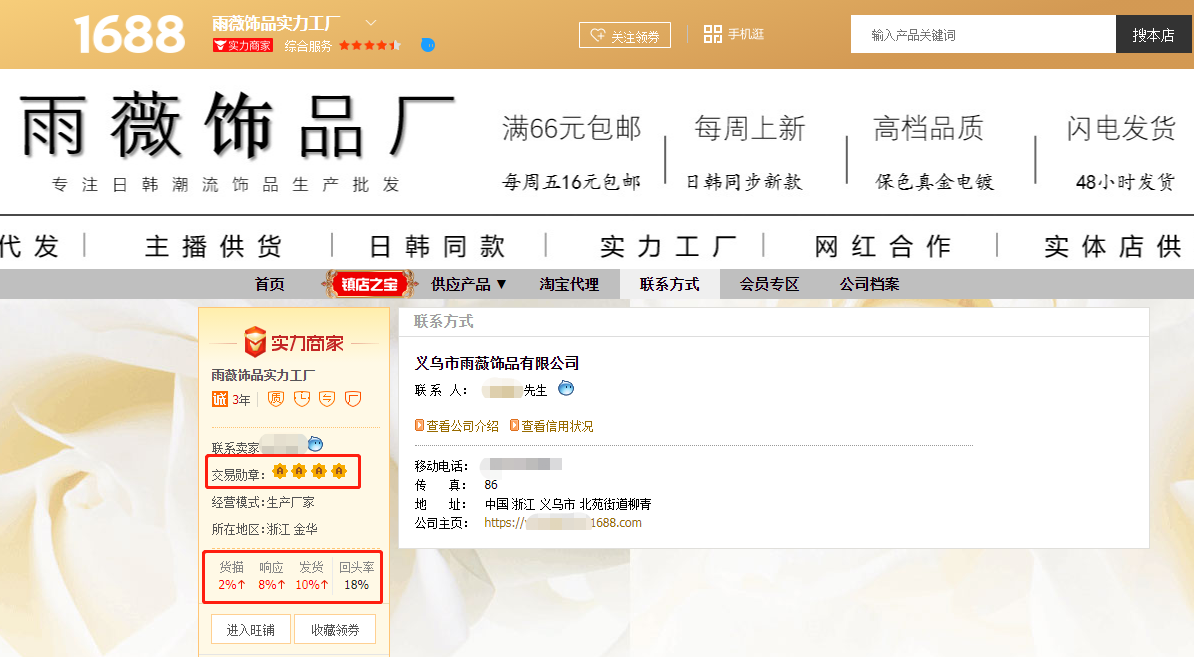This screenshot has width=1194, height=657.
Task: Select the 首页 navigation tab
Action: pos(270,284)
